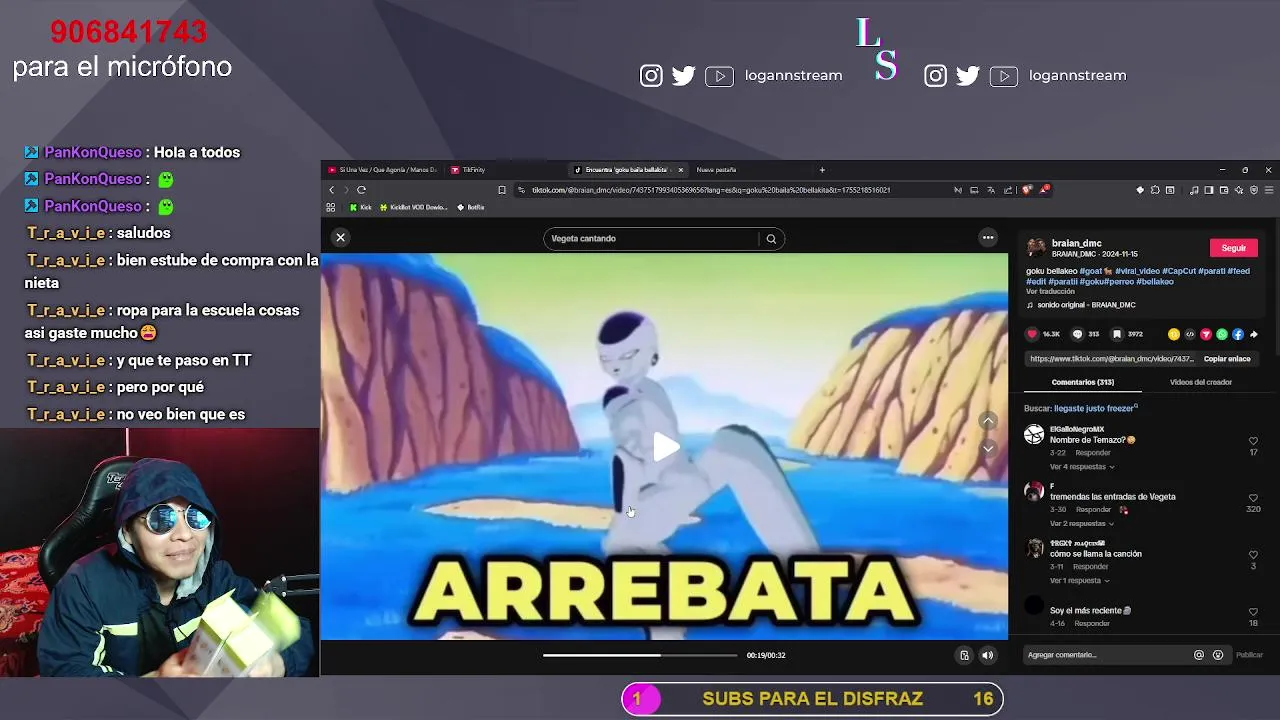Open comments via the speech bubble icon (313)
1280x720 pixels.
click(x=1077, y=334)
